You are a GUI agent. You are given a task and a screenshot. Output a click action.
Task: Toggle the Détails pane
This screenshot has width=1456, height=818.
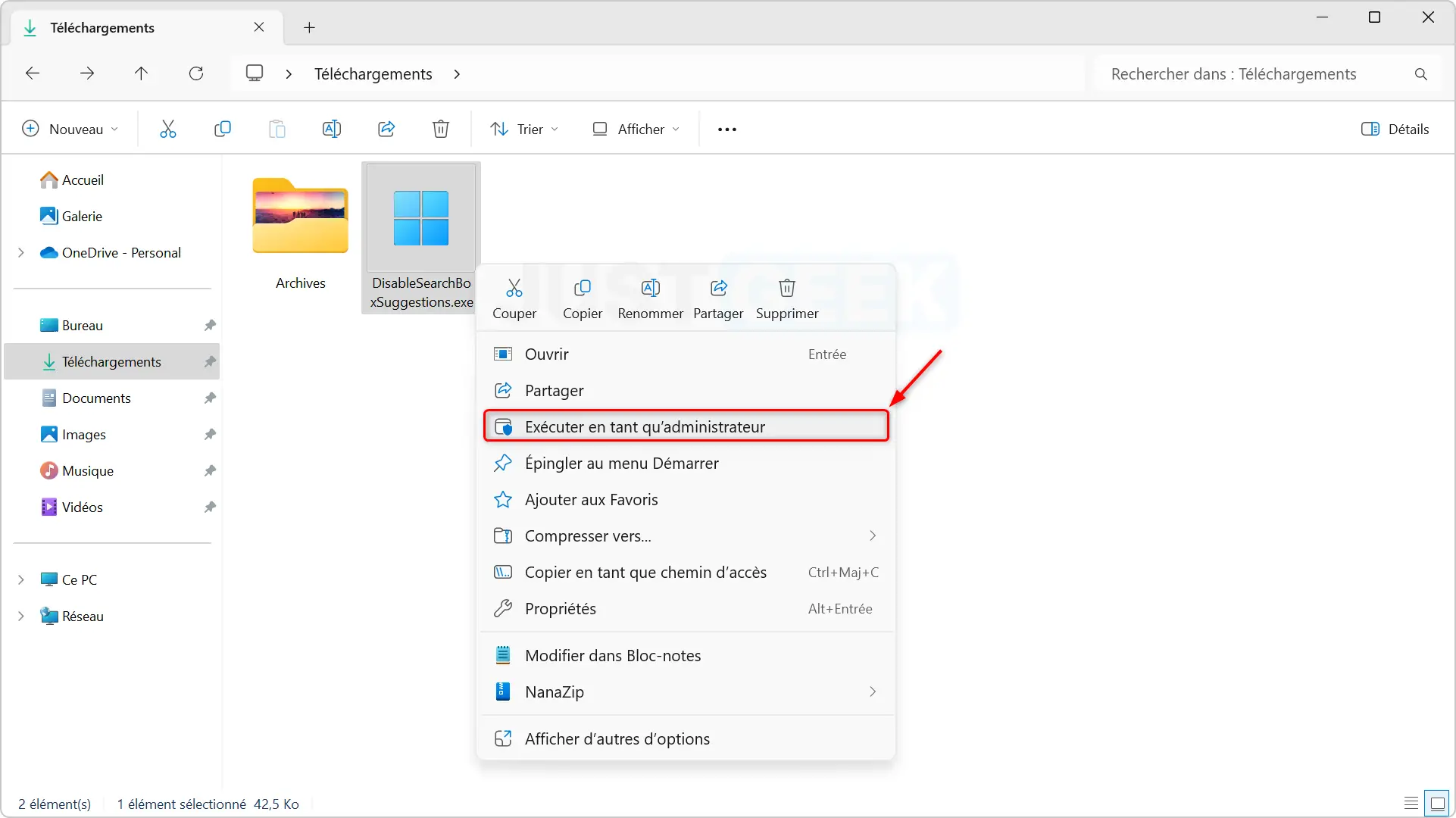(x=1395, y=130)
